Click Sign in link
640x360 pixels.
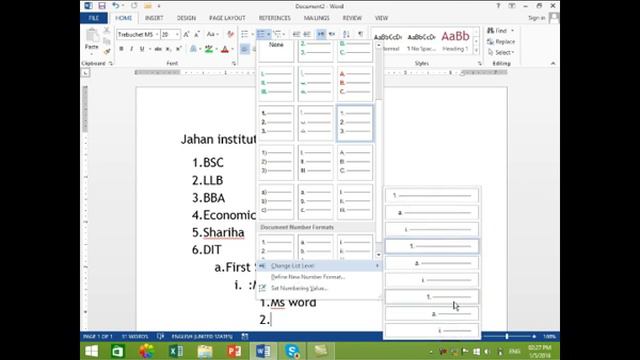(x=536, y=18)
